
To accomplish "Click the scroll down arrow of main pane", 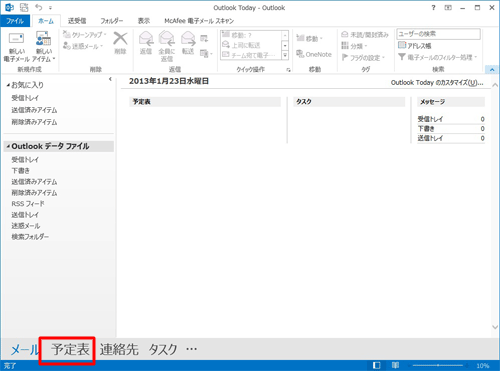I will click(495, 327).
